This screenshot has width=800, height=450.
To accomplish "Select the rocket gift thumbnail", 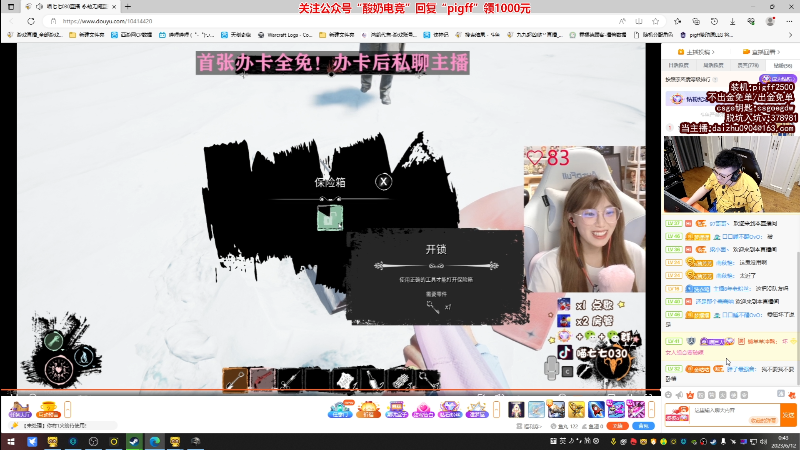I will coord(596,409).
